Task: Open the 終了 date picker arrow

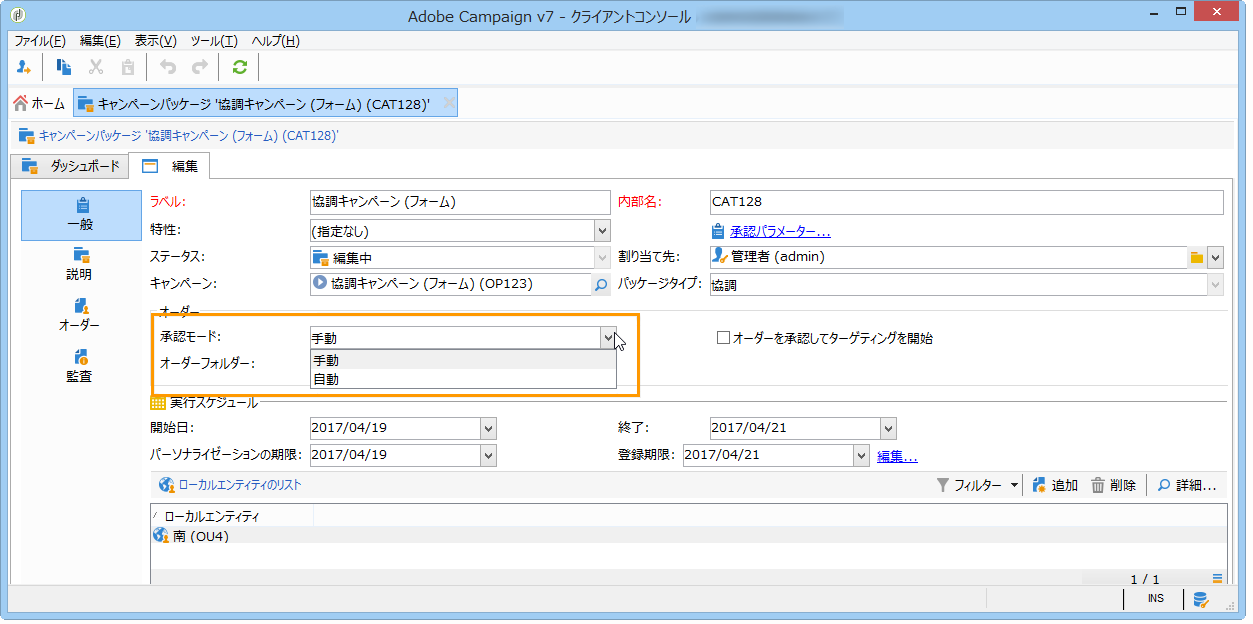Action: [888, 428]
